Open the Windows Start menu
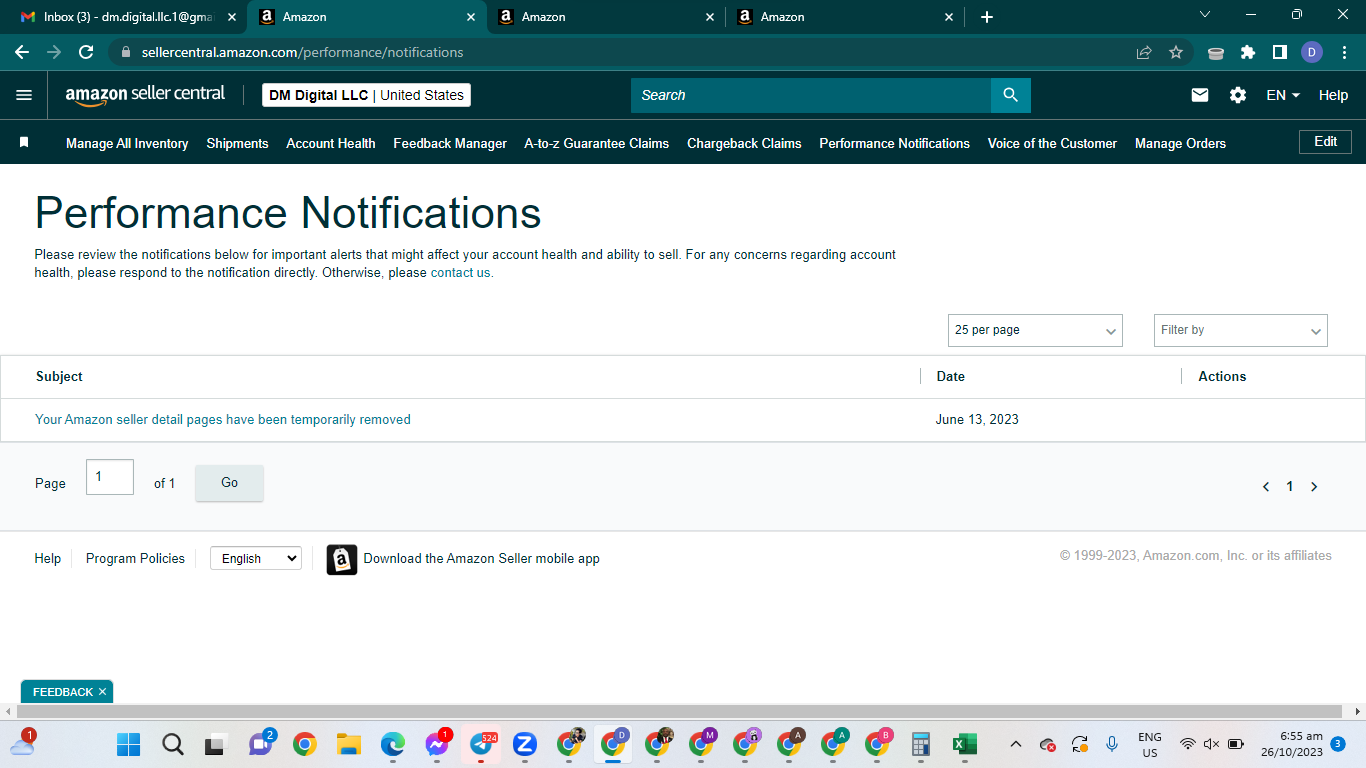 point(128,744)
